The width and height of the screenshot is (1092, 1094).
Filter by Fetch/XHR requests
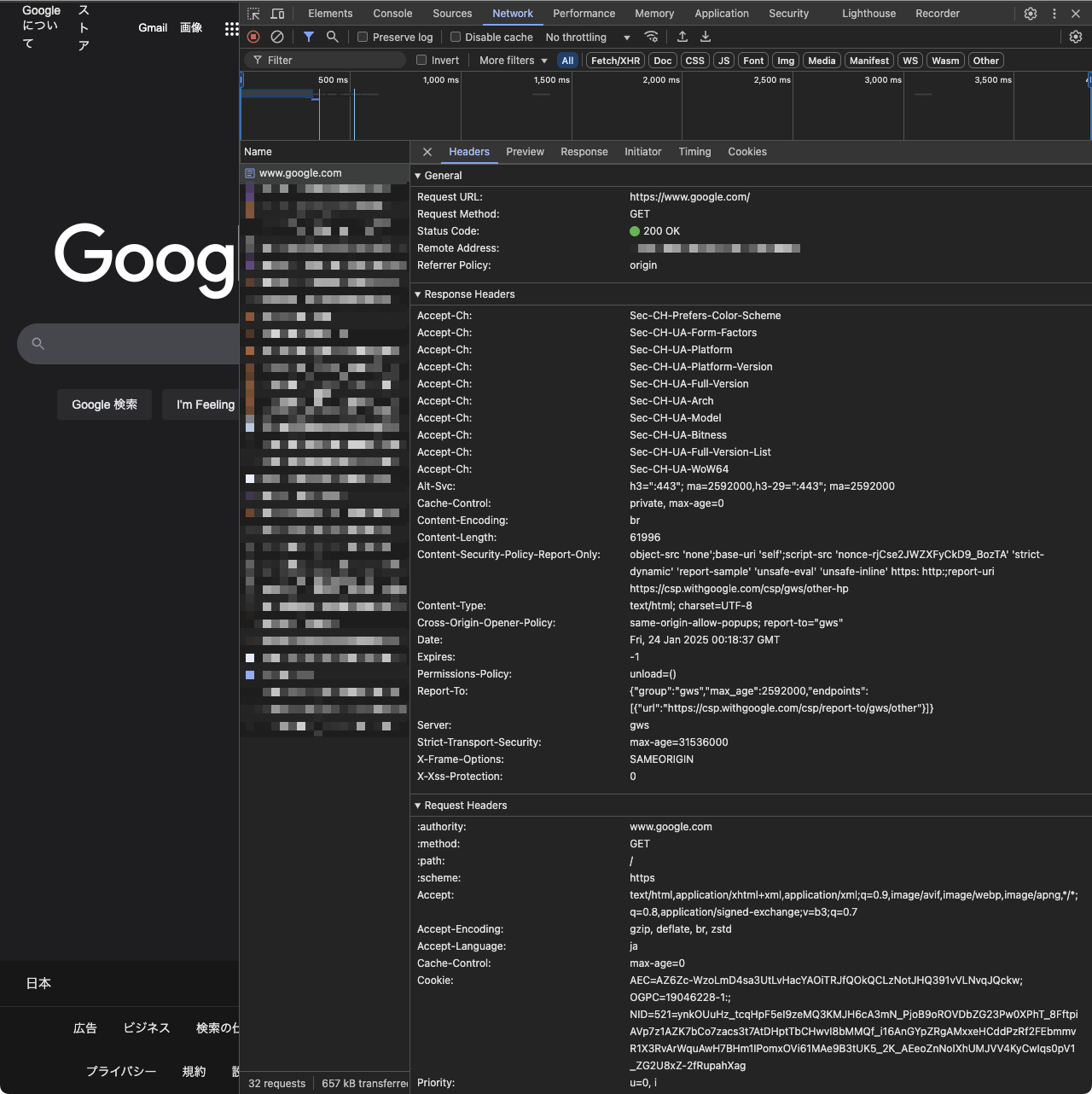click(616, 61)
